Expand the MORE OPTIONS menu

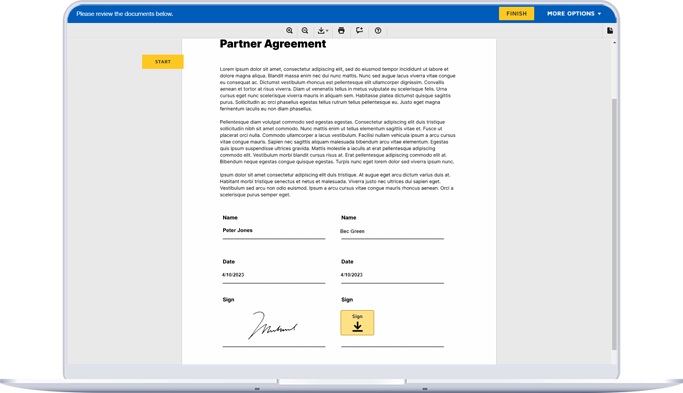pyautogui.click(x=574, y=14)
